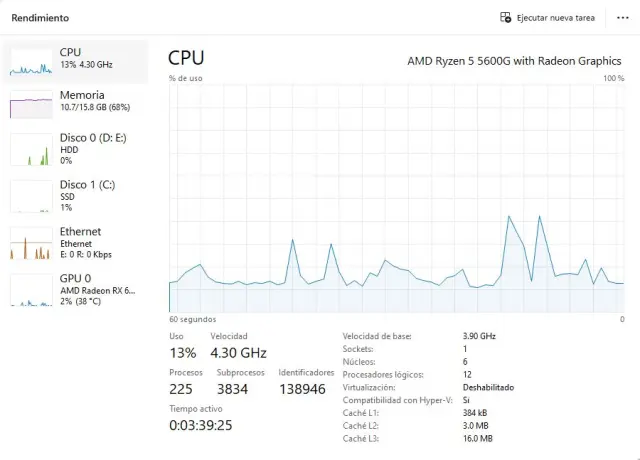Click the large CPU heading
Viewport: 640px width, 460px height.
pyautogui.click(x=187, y=58)
